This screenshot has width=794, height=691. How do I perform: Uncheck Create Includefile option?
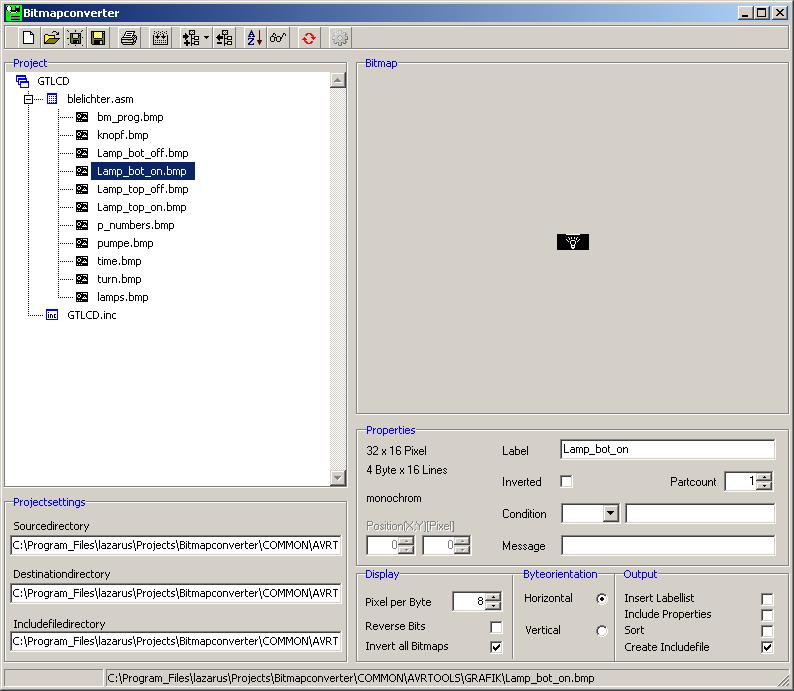767,647
